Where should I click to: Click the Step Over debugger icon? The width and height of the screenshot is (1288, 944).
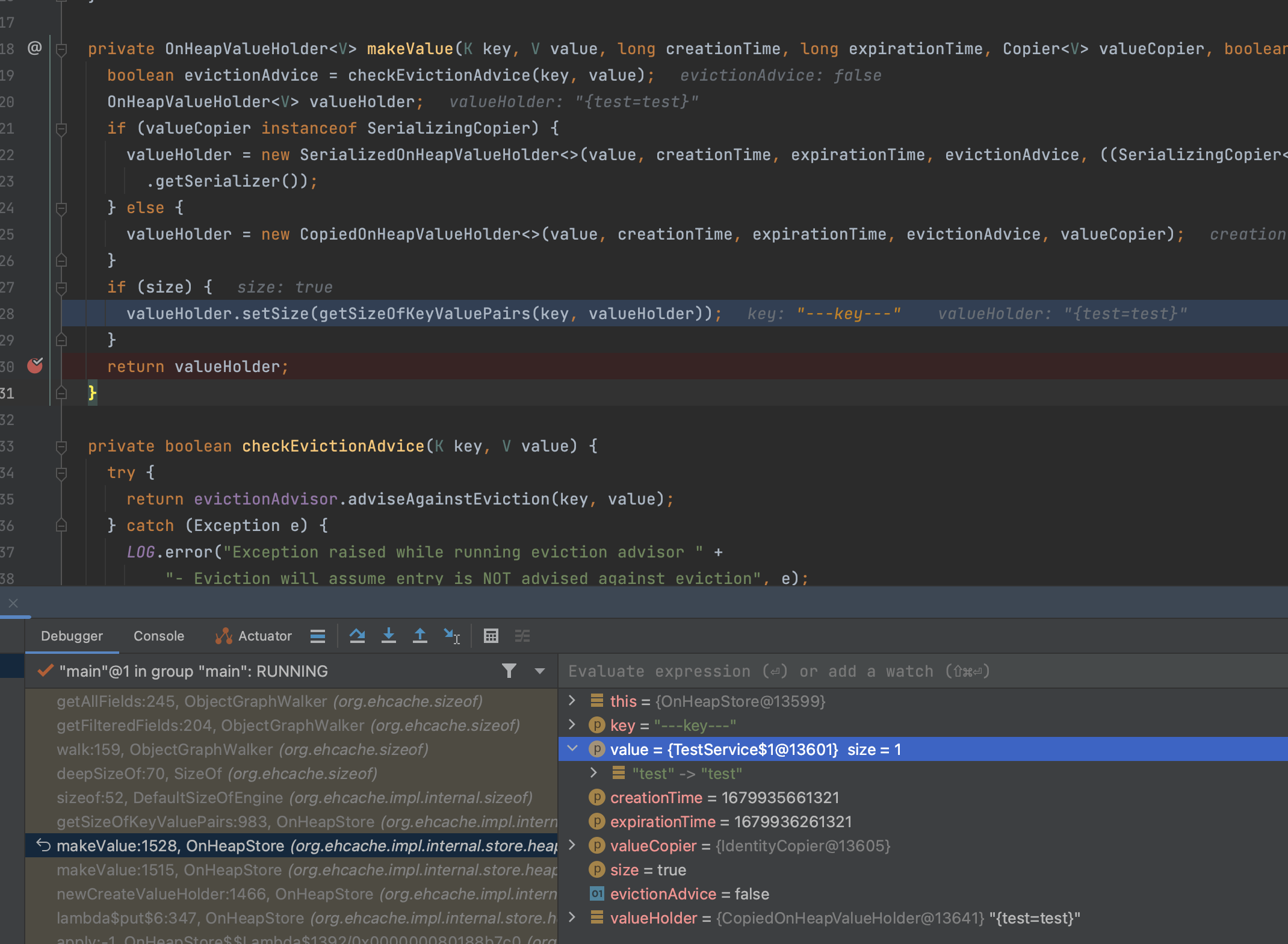pos(357,636)
